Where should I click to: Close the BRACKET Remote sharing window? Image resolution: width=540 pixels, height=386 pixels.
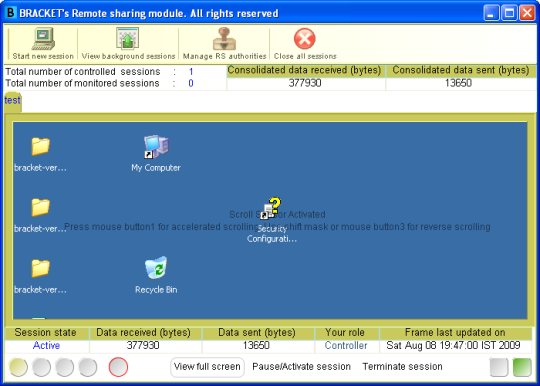527,13
